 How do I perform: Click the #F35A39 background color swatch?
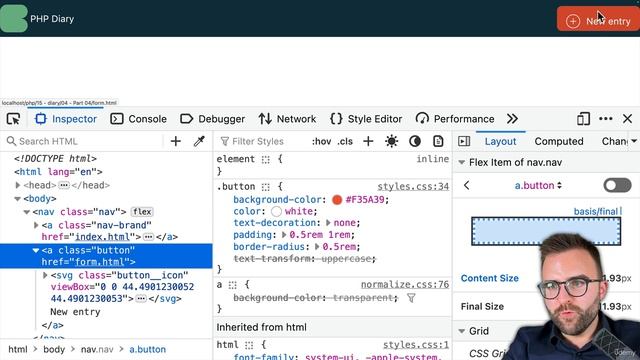tap(337, 200)
